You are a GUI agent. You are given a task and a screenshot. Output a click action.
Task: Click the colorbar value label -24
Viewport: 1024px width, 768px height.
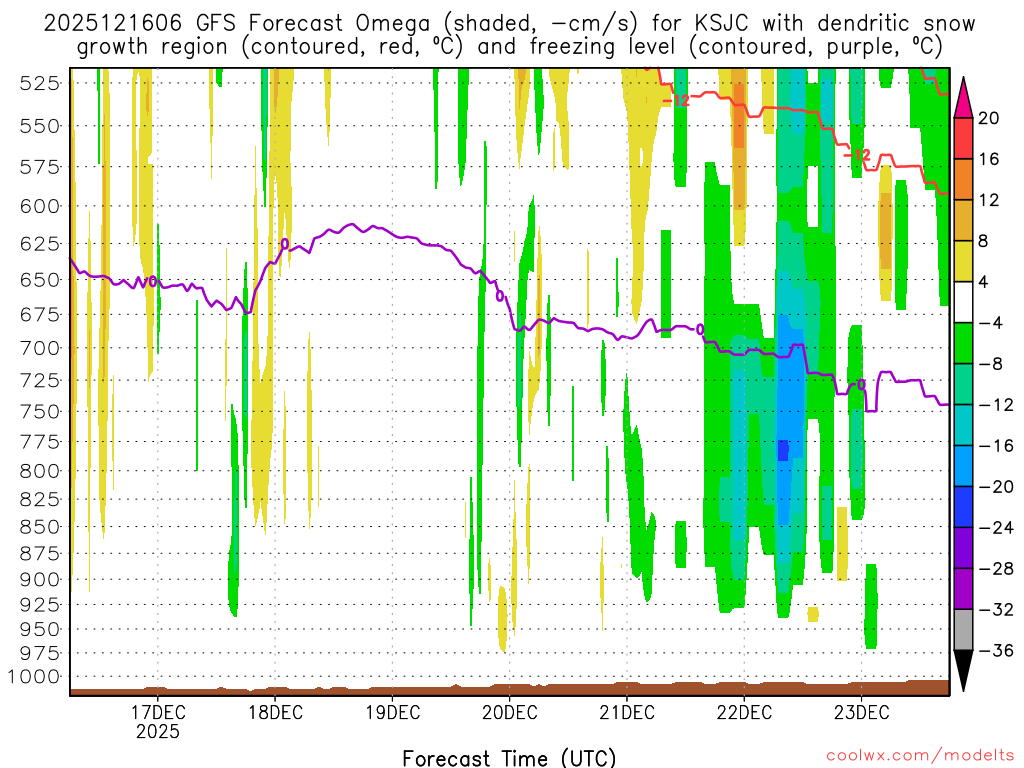pyautogui.click(x=995, y=528)
